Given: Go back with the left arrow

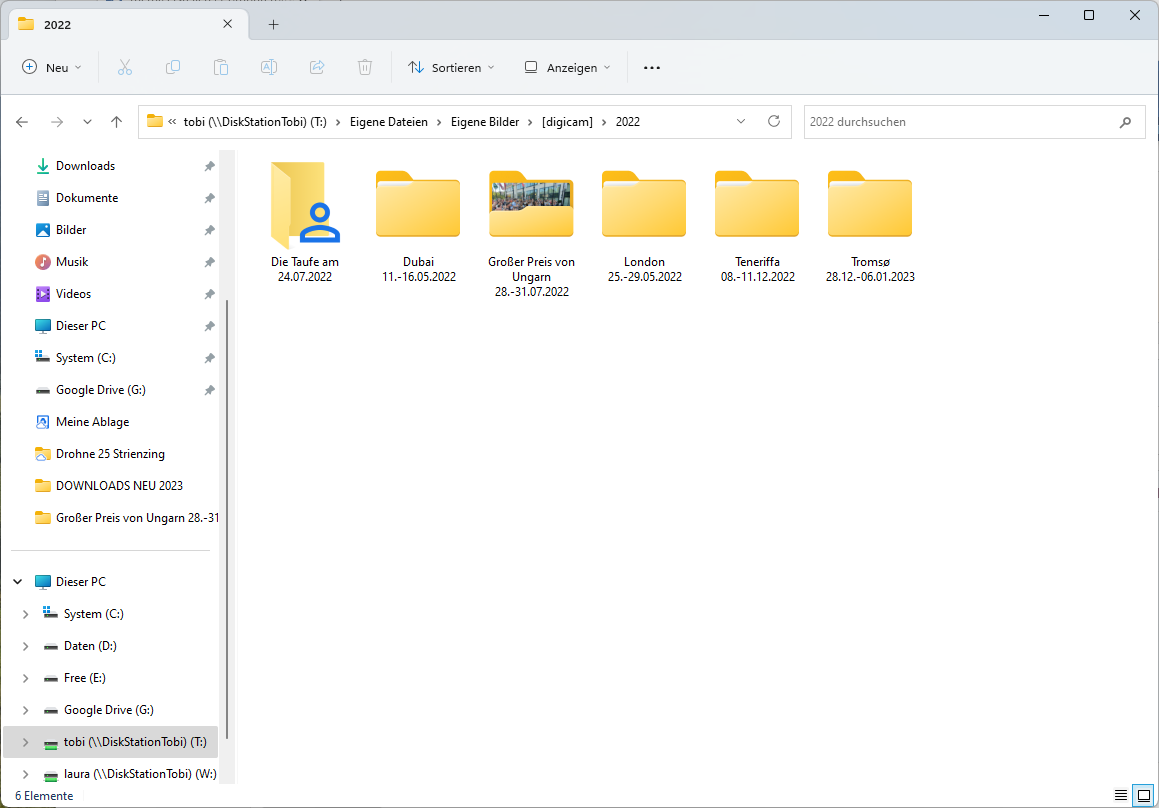Looking at the screenshot, I should coord(22,122).
